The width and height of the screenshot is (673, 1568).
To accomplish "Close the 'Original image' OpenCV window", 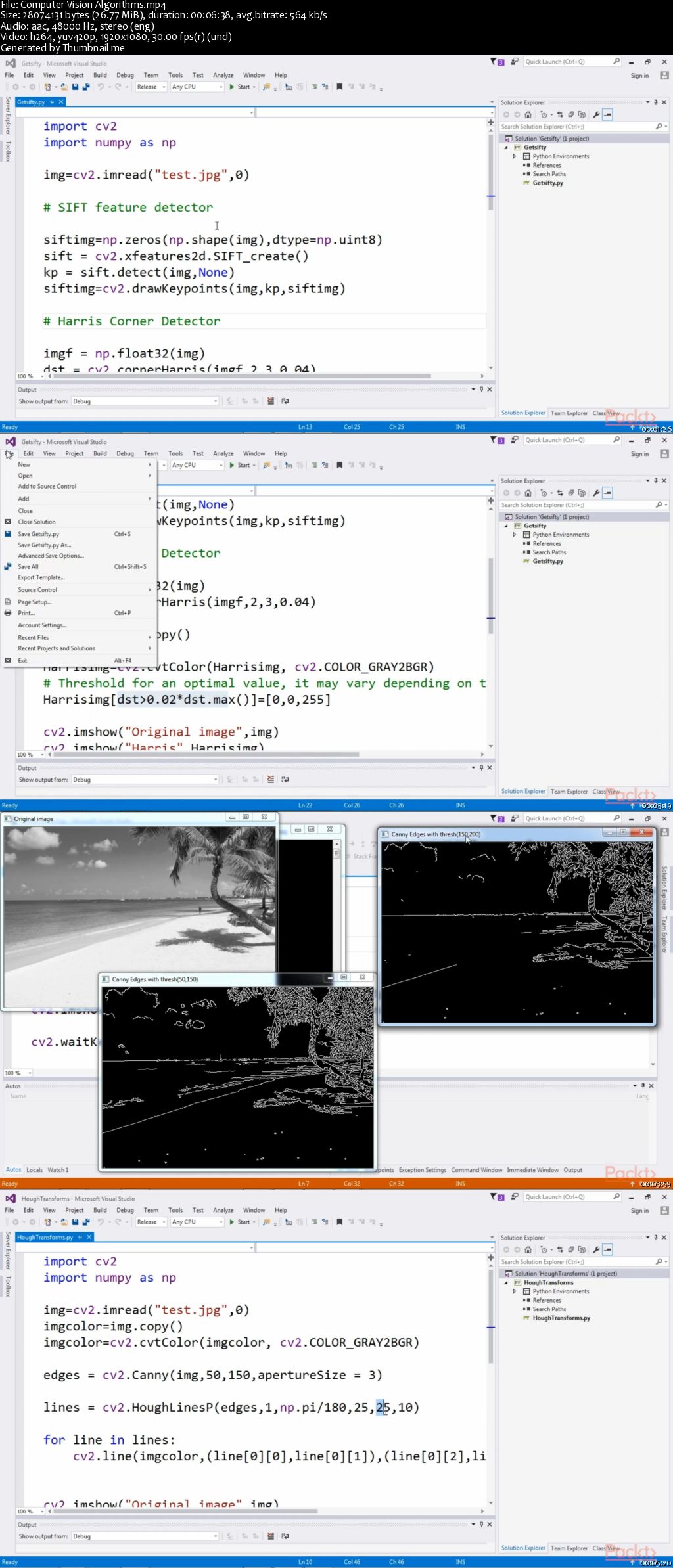I will [x=264, y=817].
